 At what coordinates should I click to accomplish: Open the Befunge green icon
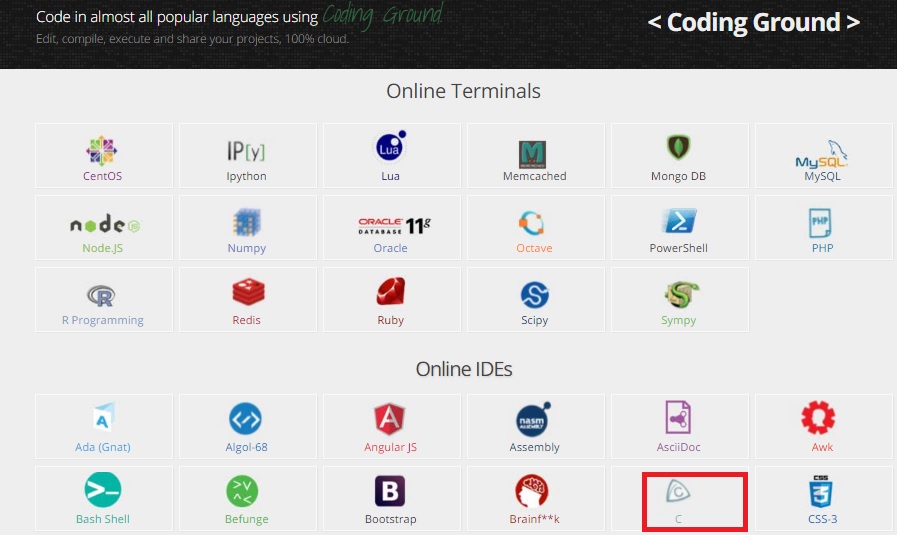(x=242, y=491)
